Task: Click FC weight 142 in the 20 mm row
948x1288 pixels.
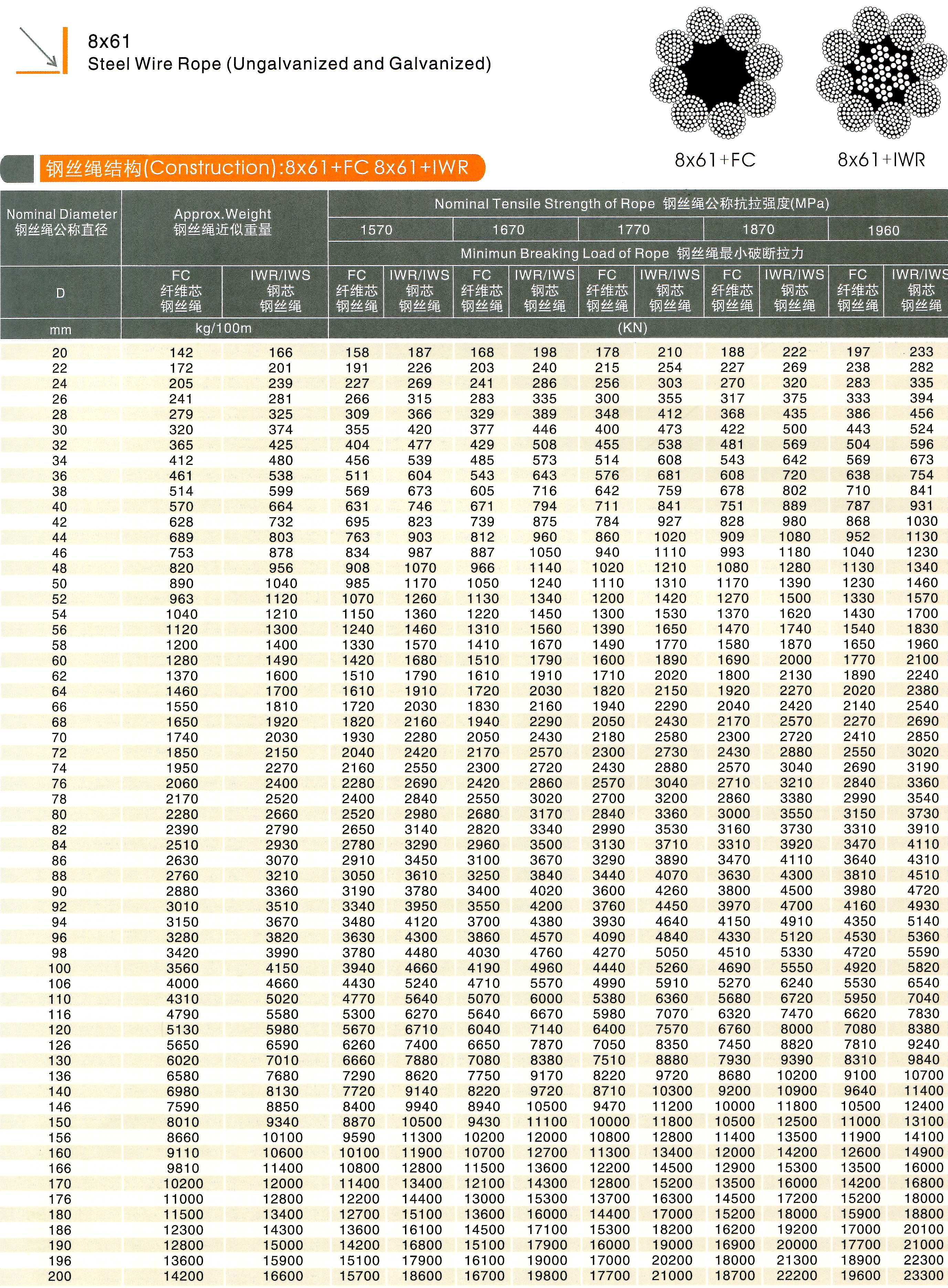Action: [x=181, y=353]
